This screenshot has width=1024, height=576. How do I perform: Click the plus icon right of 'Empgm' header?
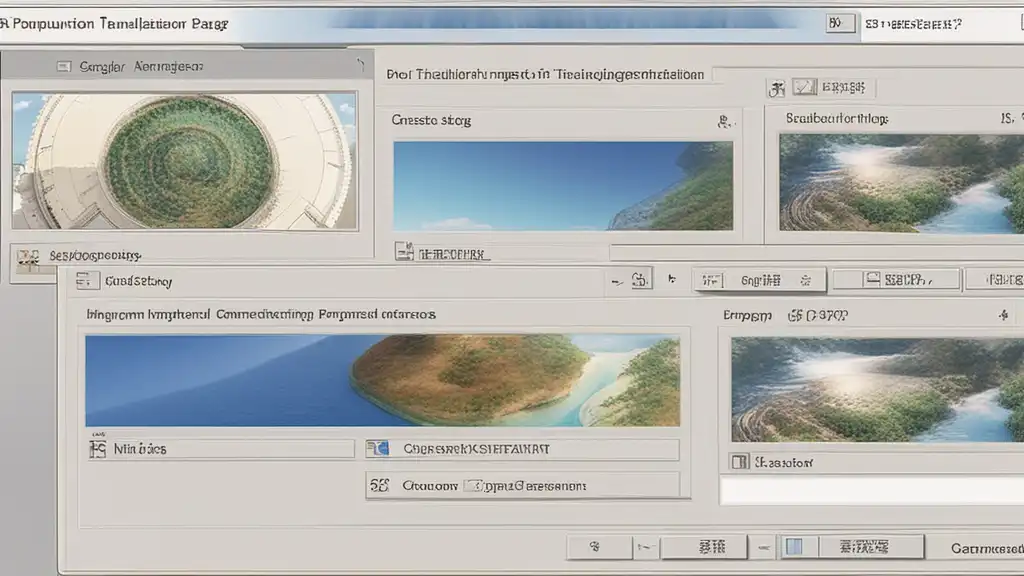1003,315
